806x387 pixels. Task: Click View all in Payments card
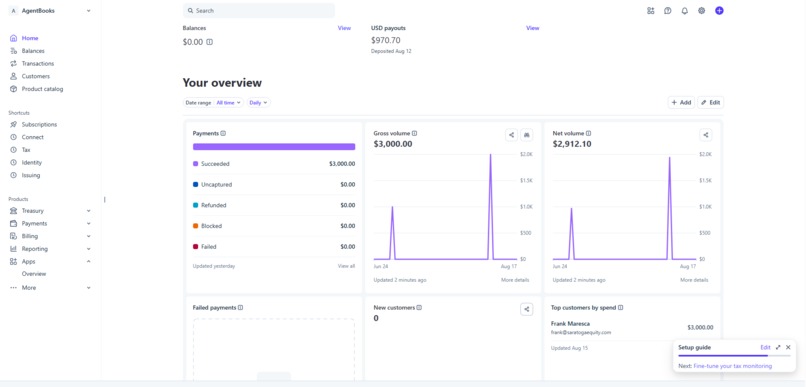click(x=346, y=266)
